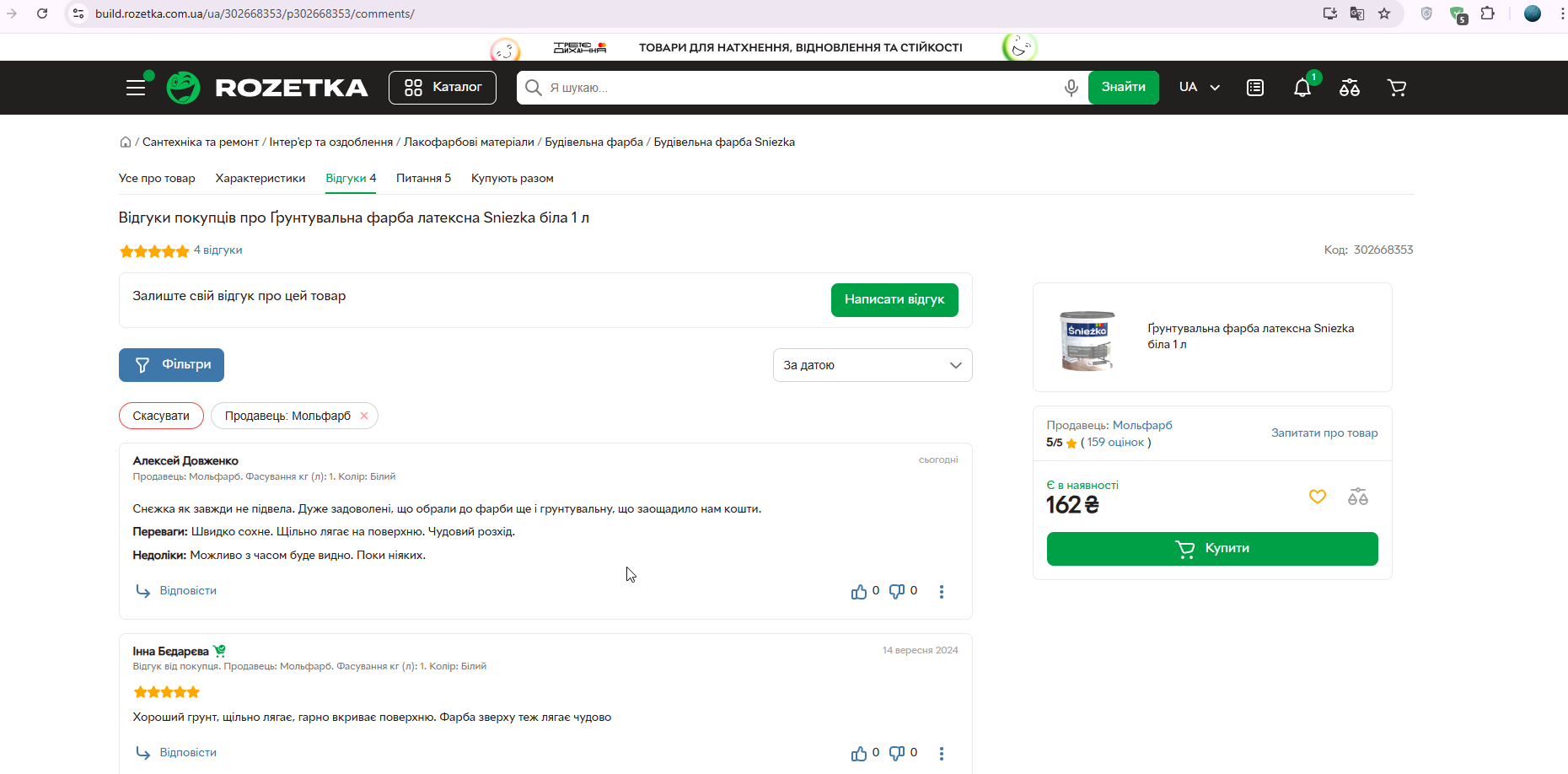Open the 'Будівельна фарба' breadcrumb
1568x774 pixels.
pos(593,142)
